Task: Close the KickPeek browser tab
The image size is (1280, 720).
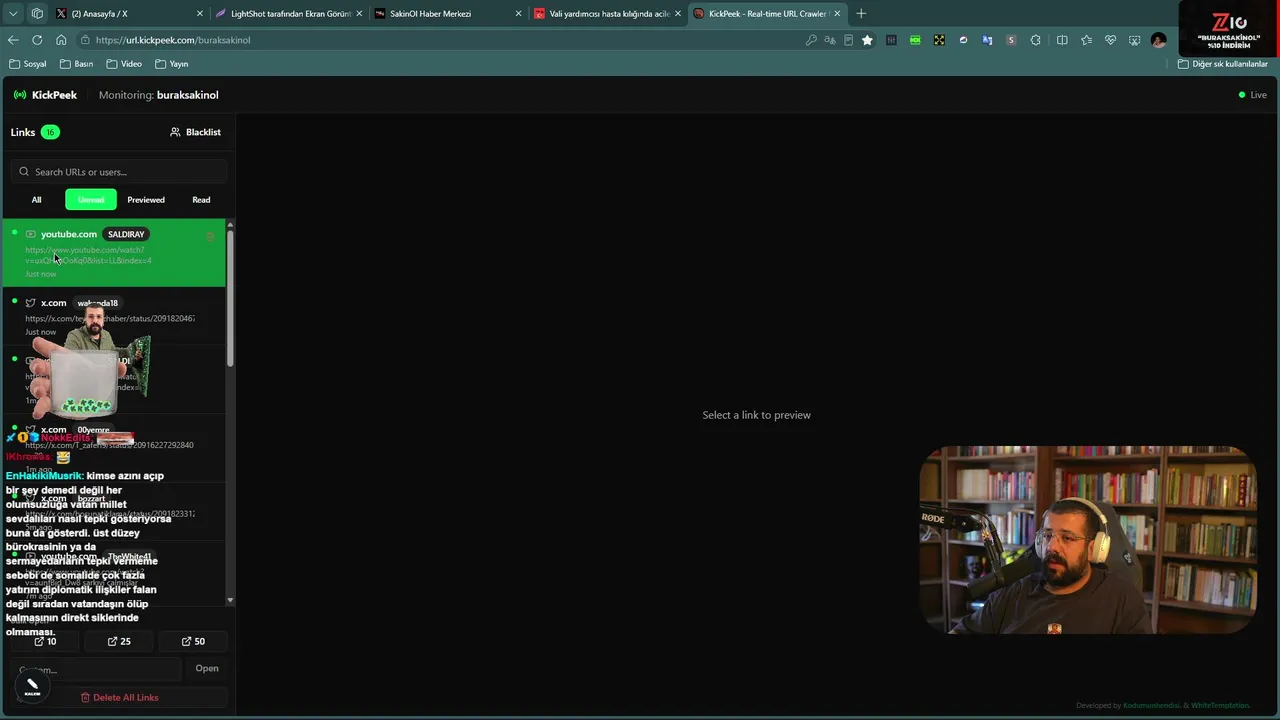Action: [837, 14]
